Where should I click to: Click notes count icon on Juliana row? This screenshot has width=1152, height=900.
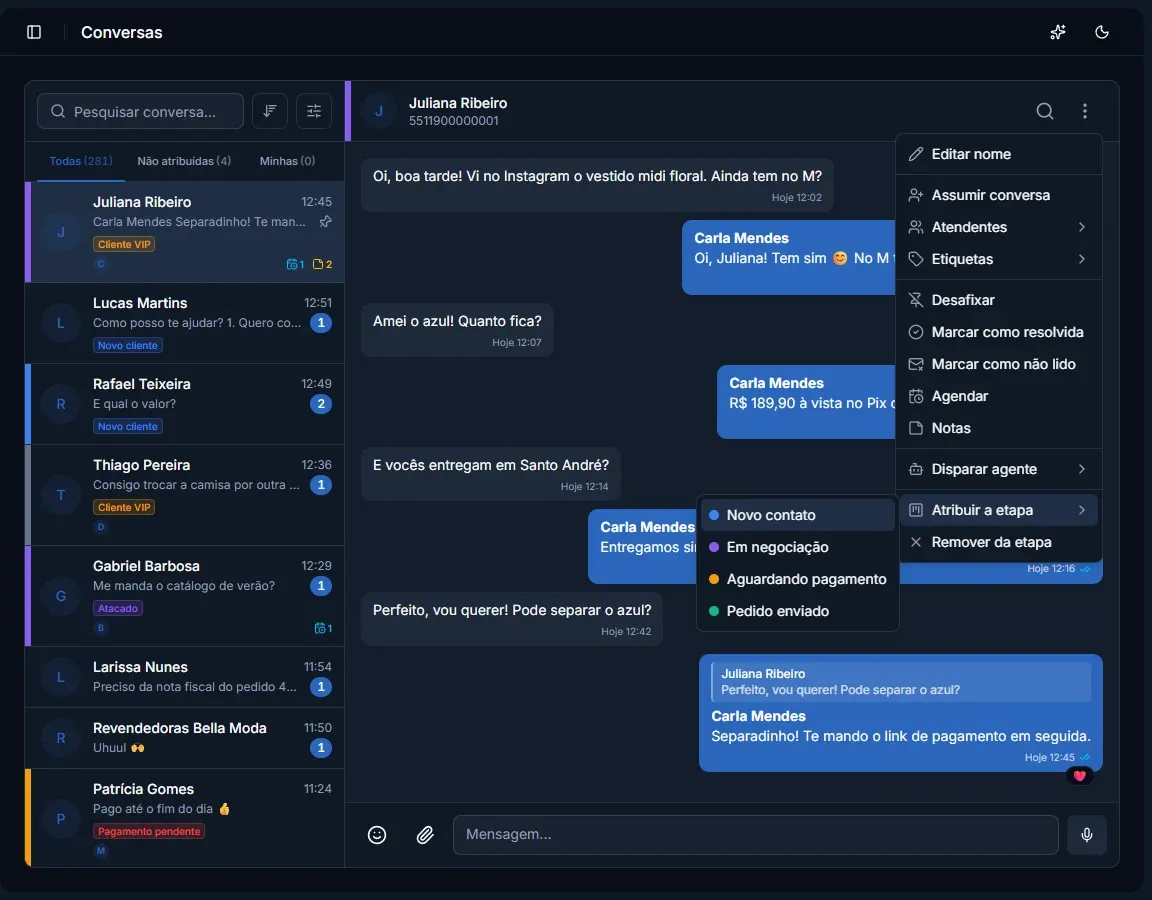[322, 264]
